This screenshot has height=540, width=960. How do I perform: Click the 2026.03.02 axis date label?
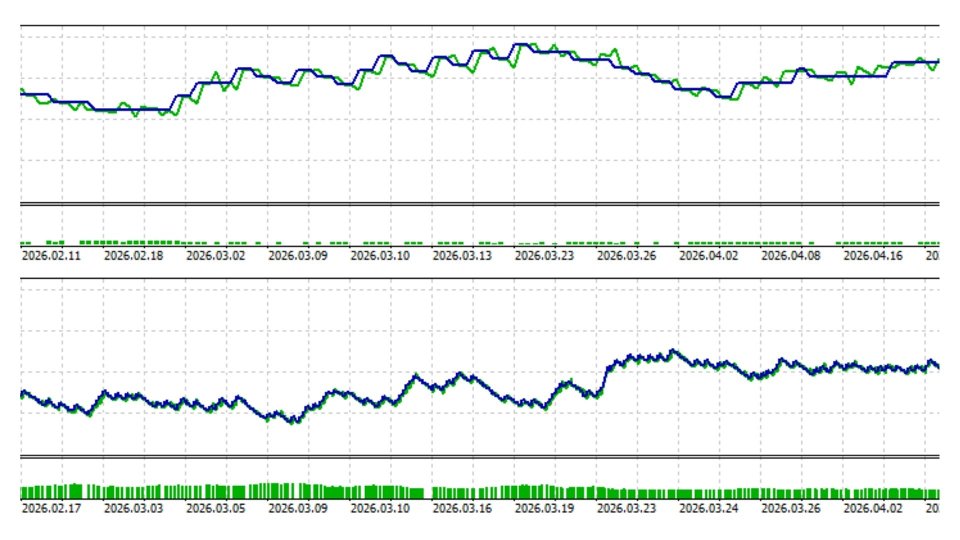click(216, 255)
